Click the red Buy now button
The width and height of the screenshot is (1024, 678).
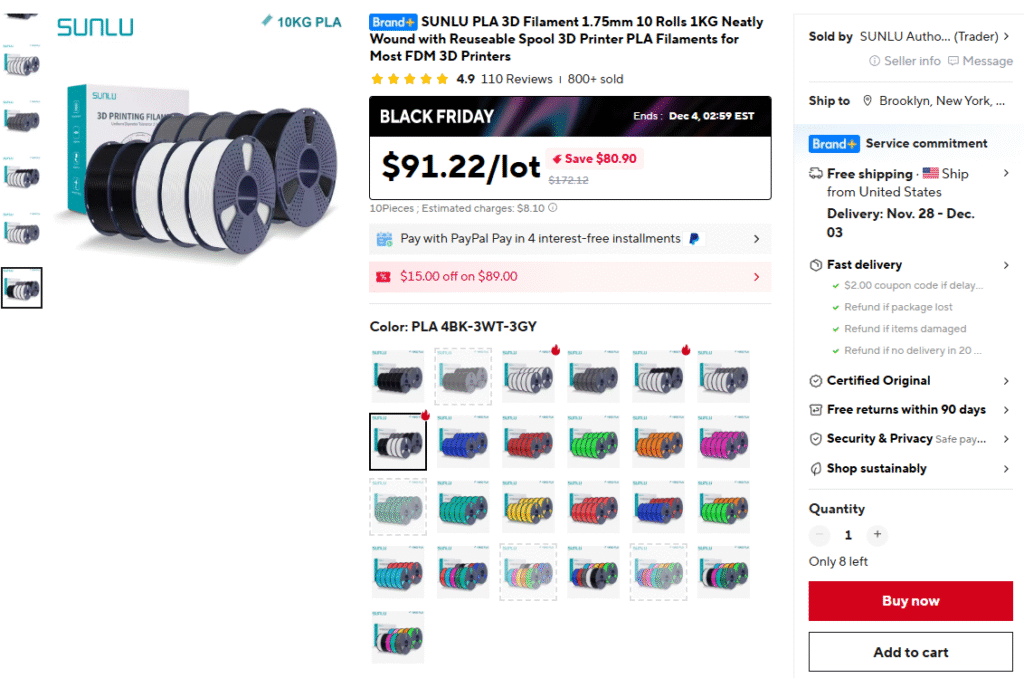pos(910,601)
